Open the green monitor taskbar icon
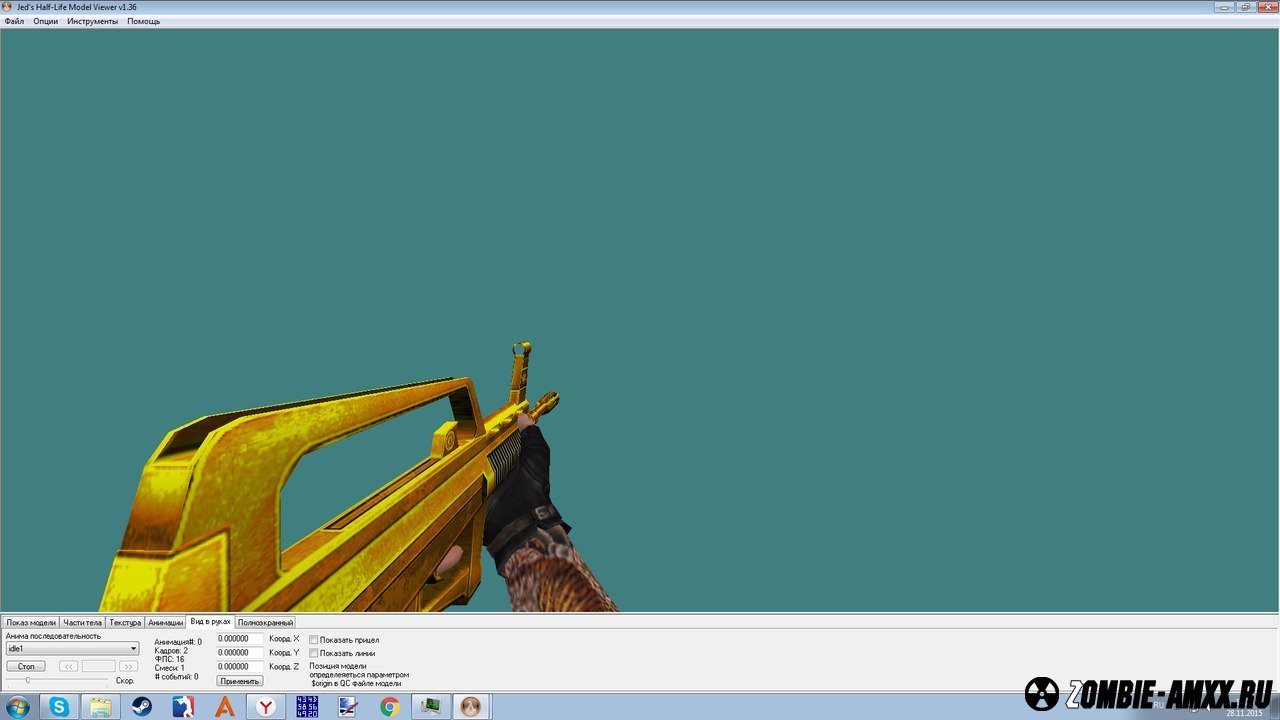 pos(431,707)
